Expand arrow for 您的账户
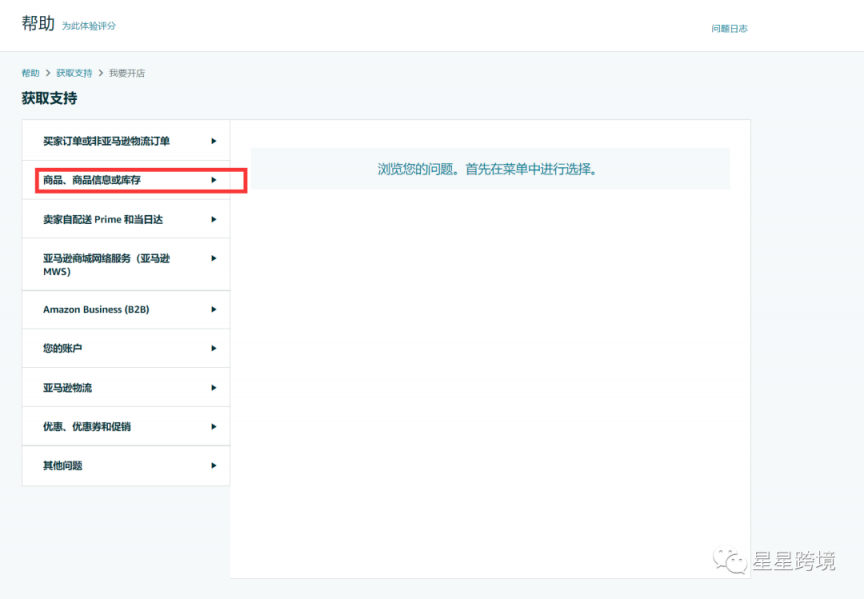864x599 pixels. pyautogui.click(x=214, y=348)
